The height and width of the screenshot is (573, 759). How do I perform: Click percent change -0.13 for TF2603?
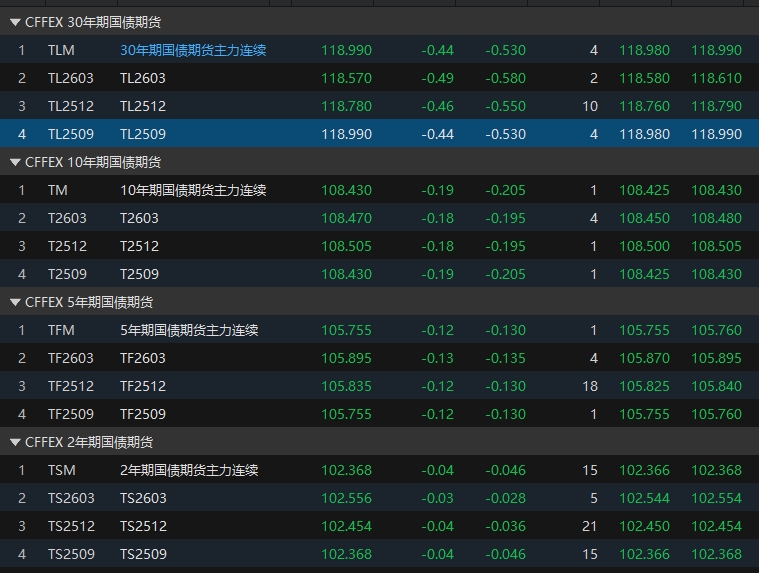point(438,359)
